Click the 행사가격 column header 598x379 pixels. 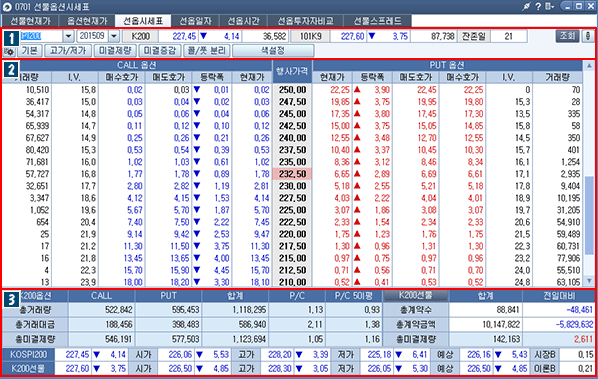pos(292,71)
